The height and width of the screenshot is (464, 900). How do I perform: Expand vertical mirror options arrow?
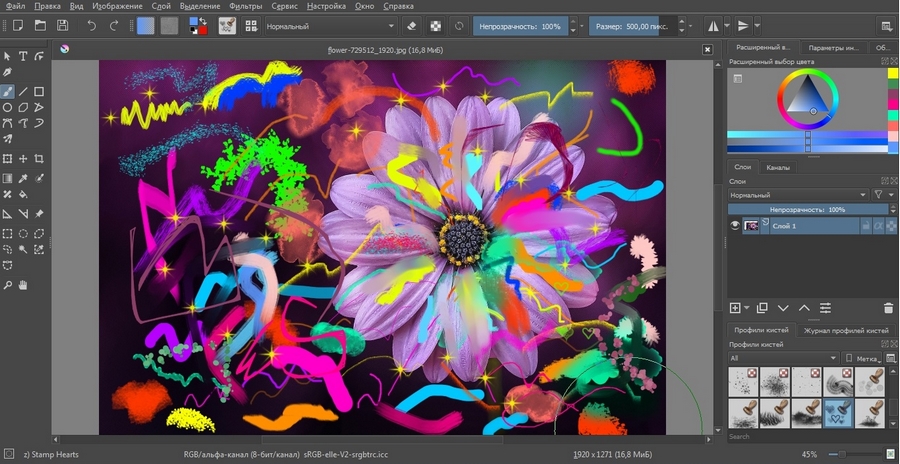[x=758, y=26]
